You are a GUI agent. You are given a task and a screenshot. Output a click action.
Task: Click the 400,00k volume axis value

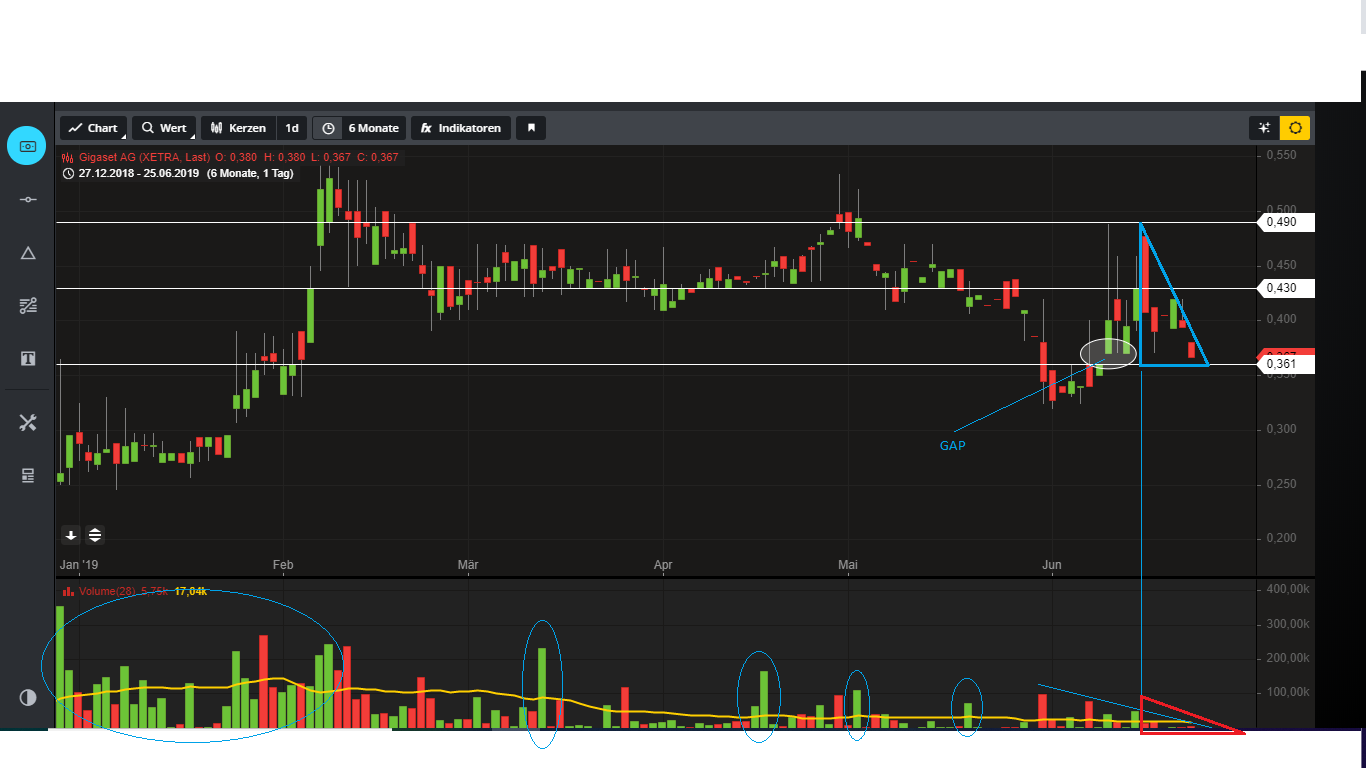[x=1287, y=590]
